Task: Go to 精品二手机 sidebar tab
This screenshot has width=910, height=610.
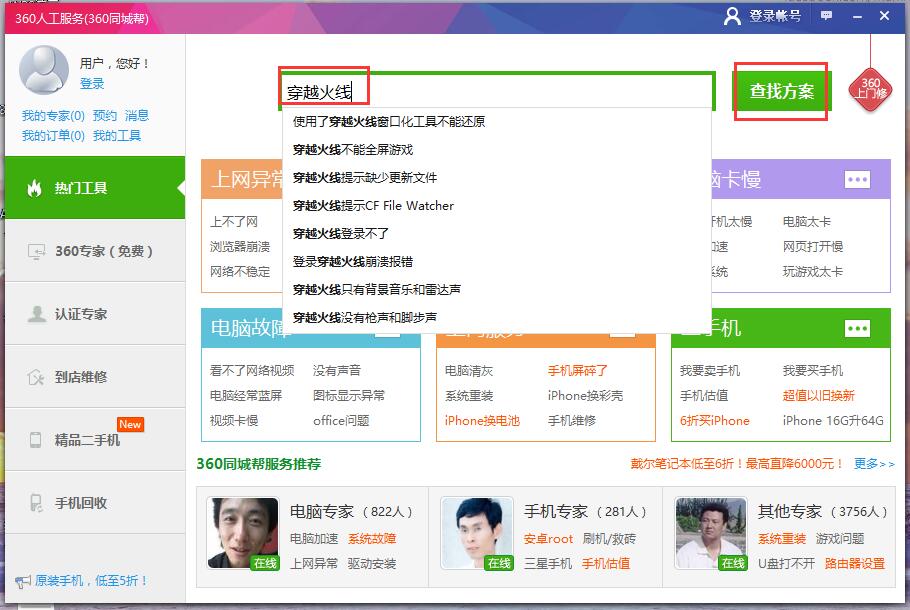Action: [x=95, y=439]
